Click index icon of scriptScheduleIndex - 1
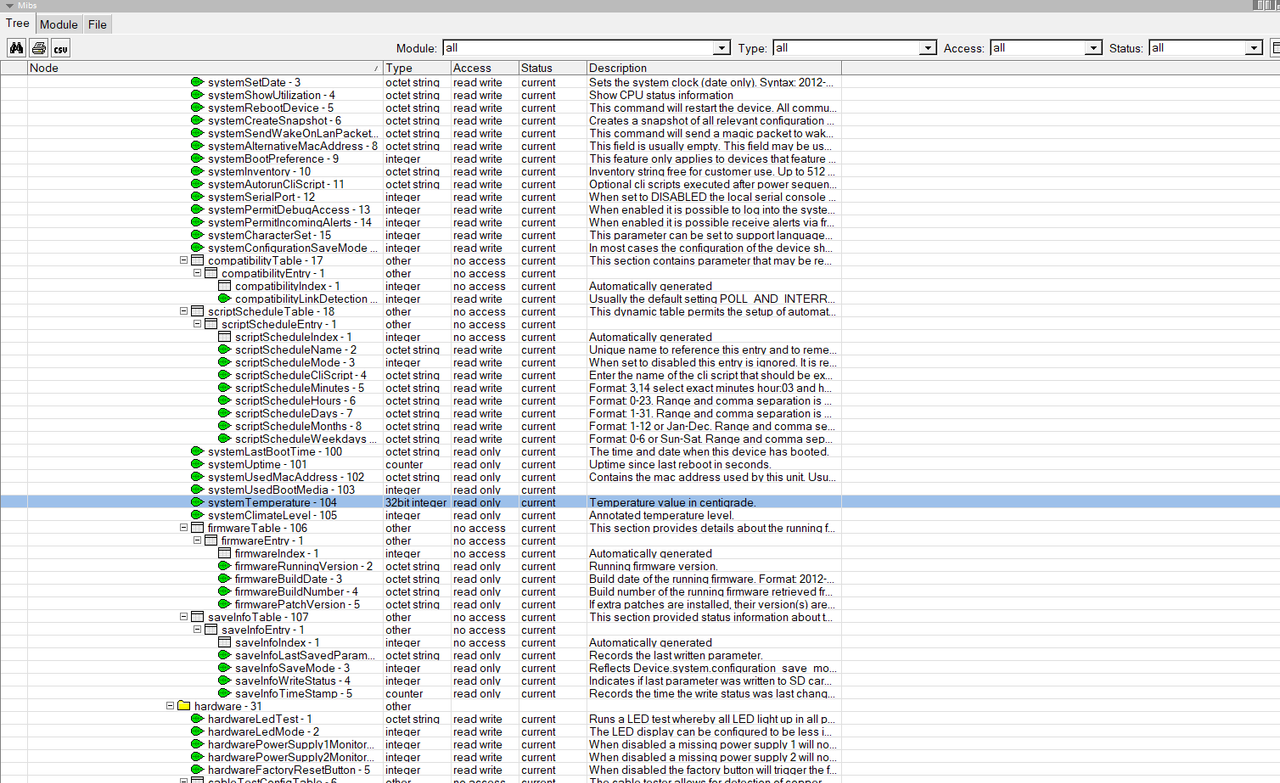The height and width of the screenshot is (783, 1280). 225,337
